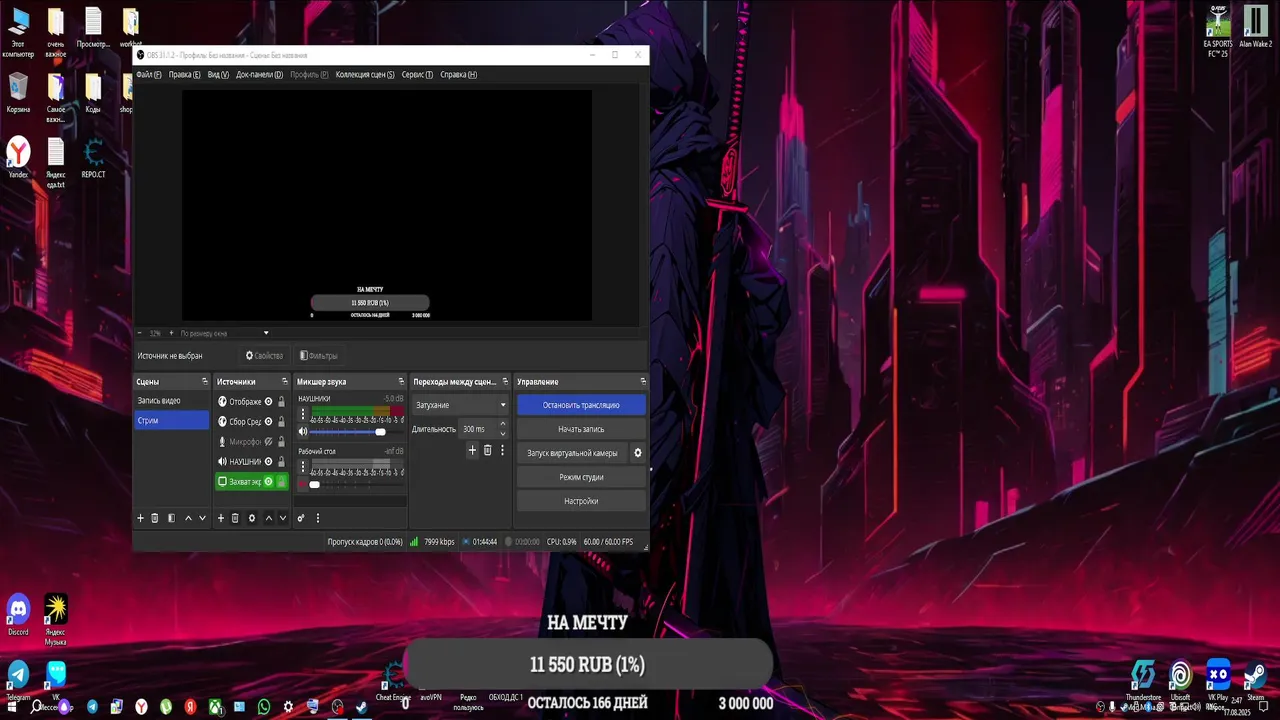Open the Вид menu
1280x720 pixels.
218,75
